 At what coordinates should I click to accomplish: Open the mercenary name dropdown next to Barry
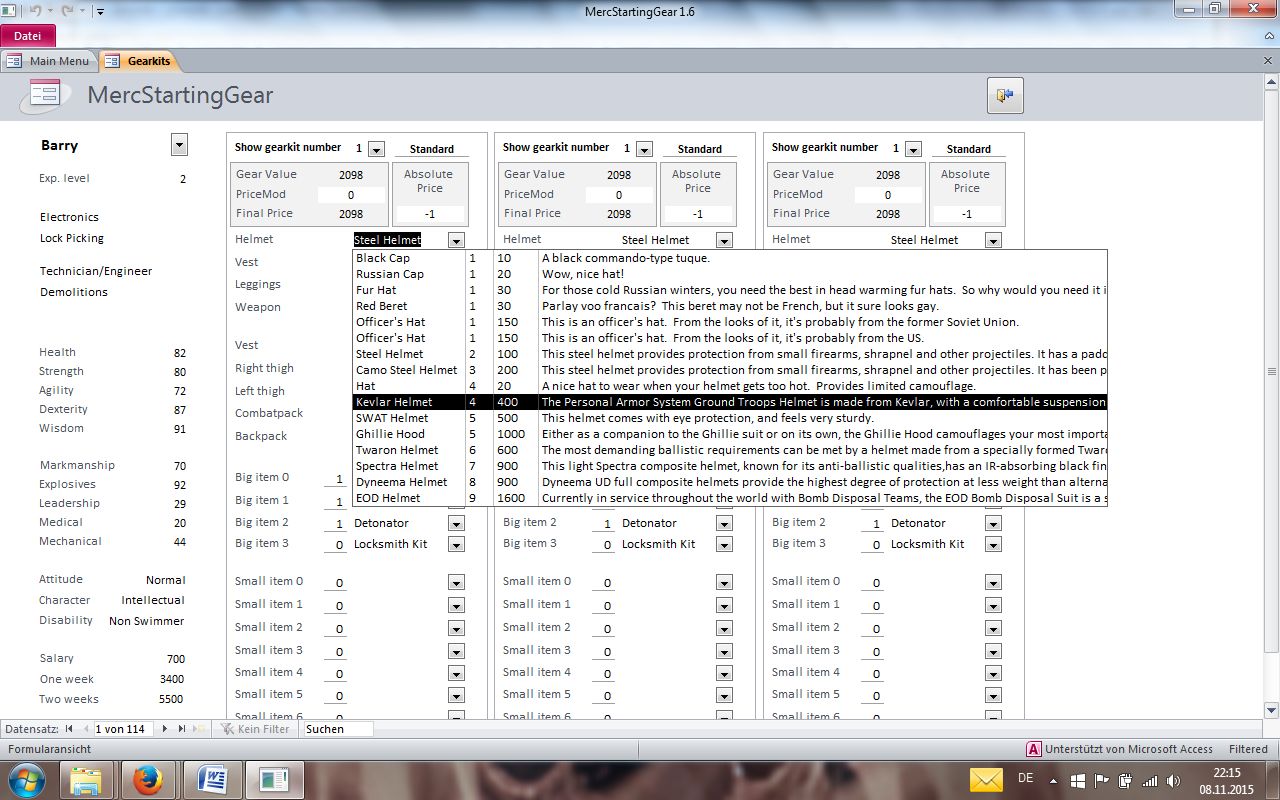[179, 145]
